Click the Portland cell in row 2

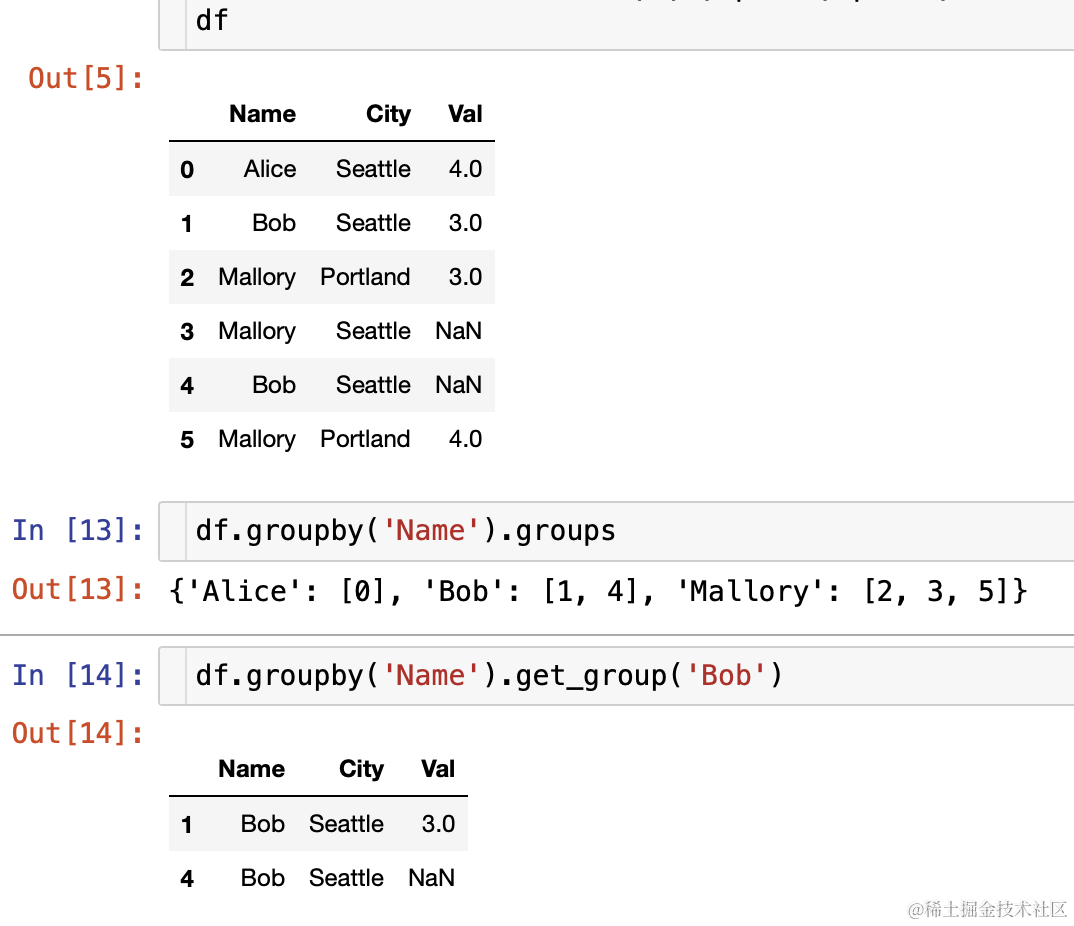coord(365,277)
